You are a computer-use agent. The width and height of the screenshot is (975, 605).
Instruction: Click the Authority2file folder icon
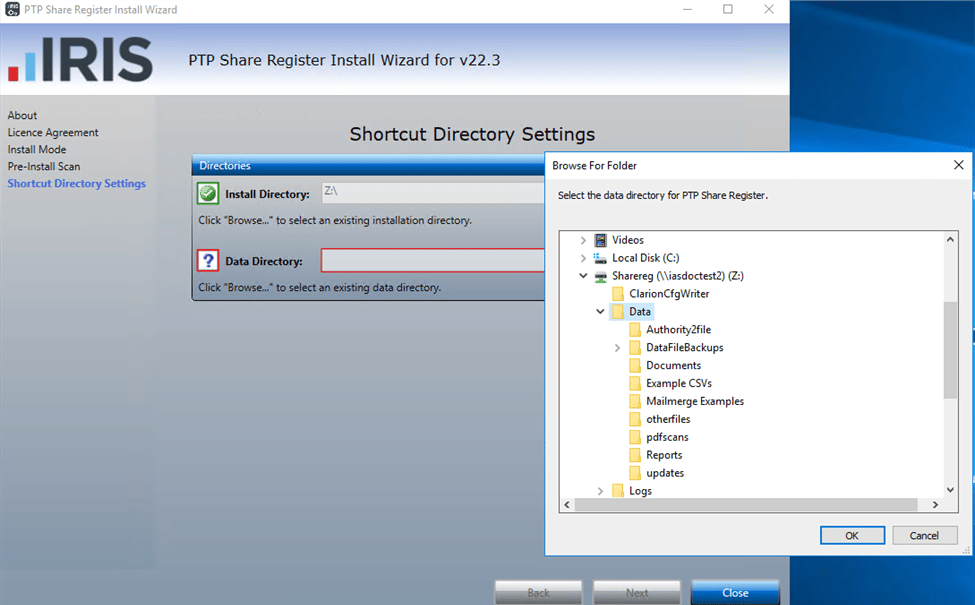pos(634,330)
